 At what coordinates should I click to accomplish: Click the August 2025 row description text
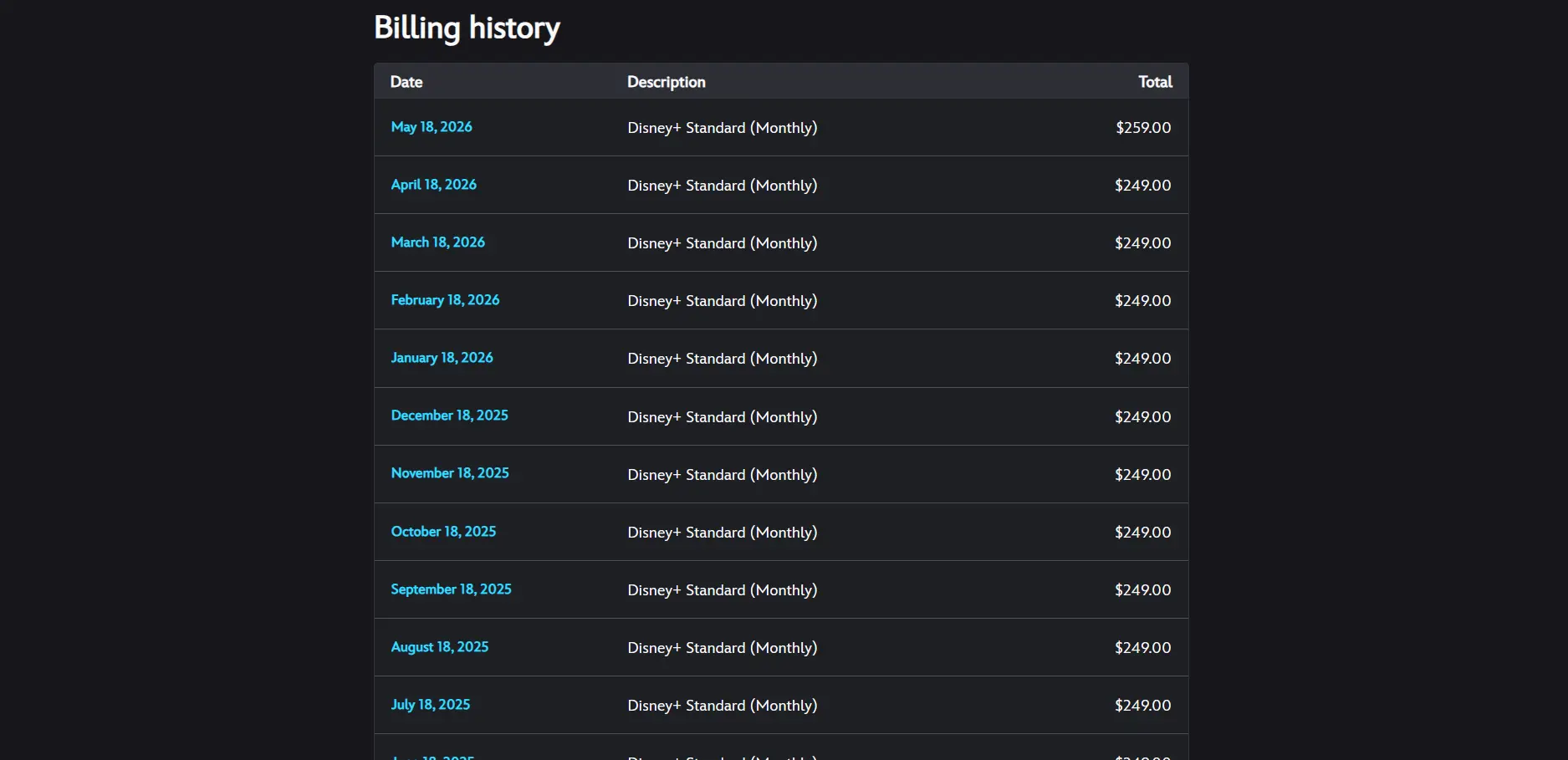pos(723,648)
